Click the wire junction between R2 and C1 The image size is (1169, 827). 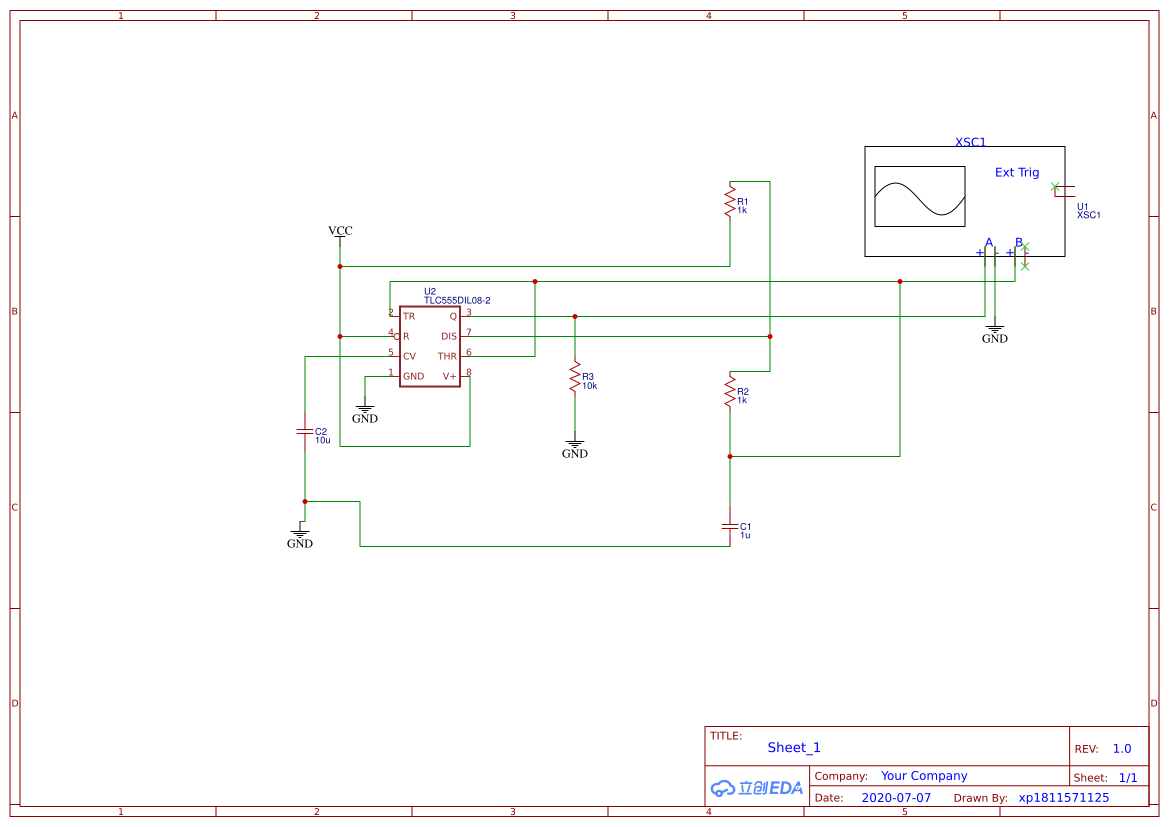[730, 456]
